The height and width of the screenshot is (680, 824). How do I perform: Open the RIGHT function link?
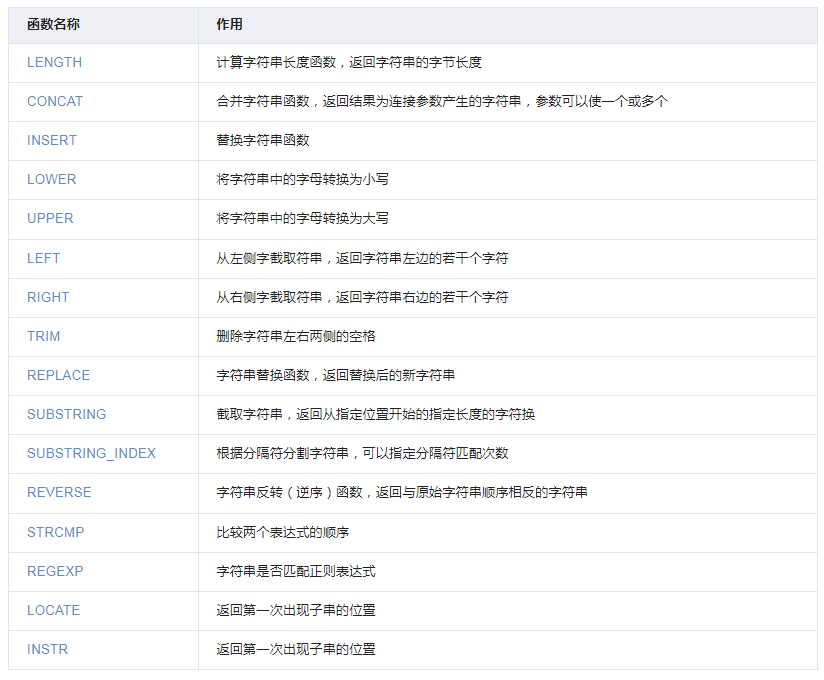click(x=47, y=297)
